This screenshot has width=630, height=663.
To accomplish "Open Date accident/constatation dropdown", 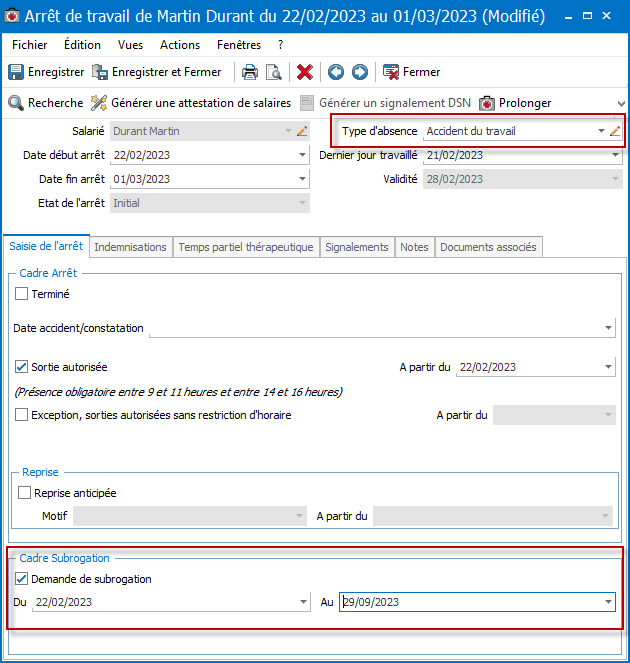I will coord(608,328).
